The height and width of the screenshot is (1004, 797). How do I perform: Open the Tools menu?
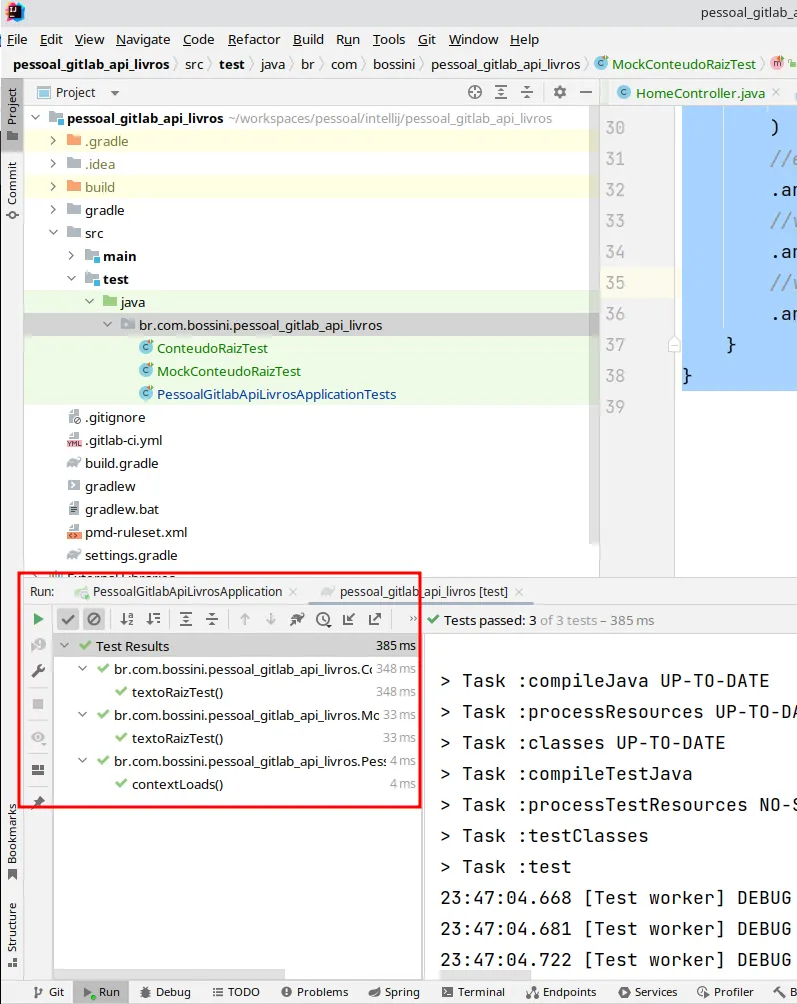coord(389,40)
